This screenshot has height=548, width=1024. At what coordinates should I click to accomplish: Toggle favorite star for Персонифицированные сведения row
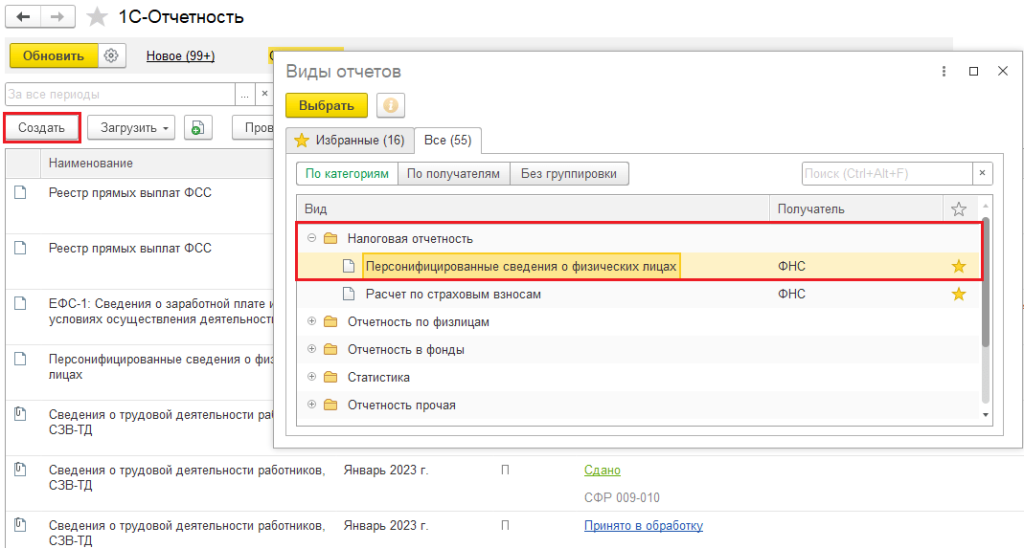pyautogui.click(x=958, y=266)
